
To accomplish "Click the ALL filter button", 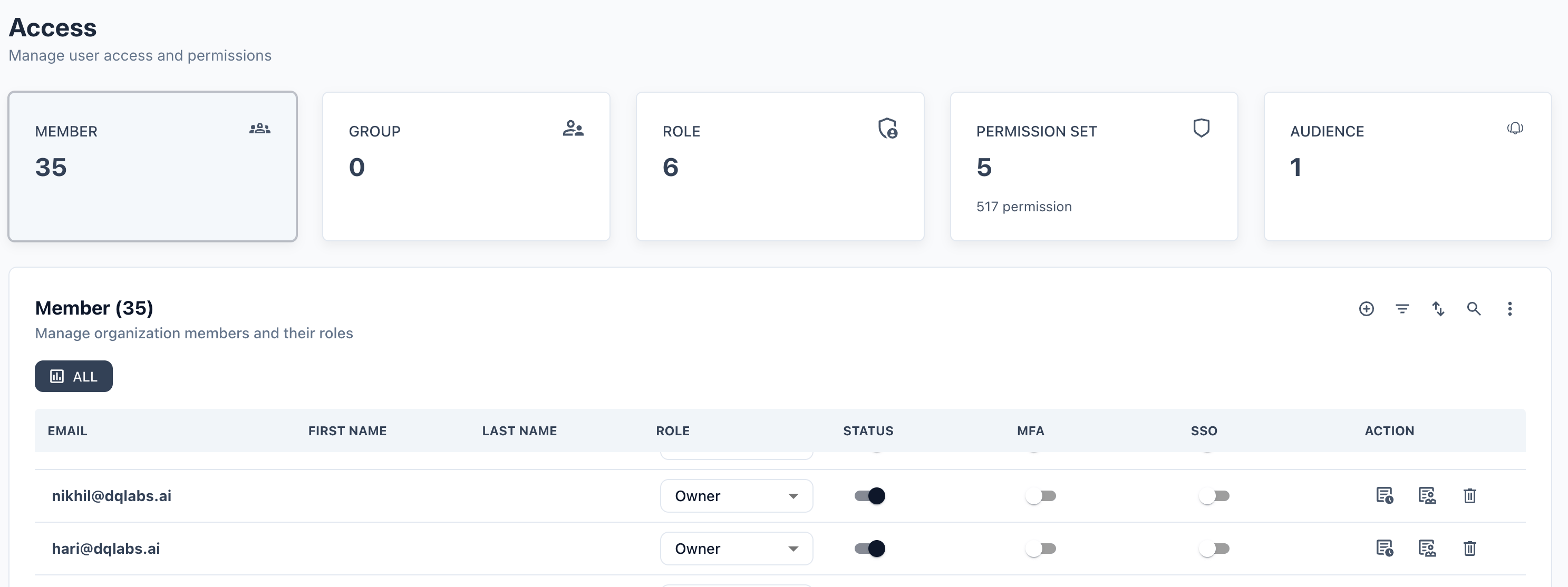I will pos(74,376).
